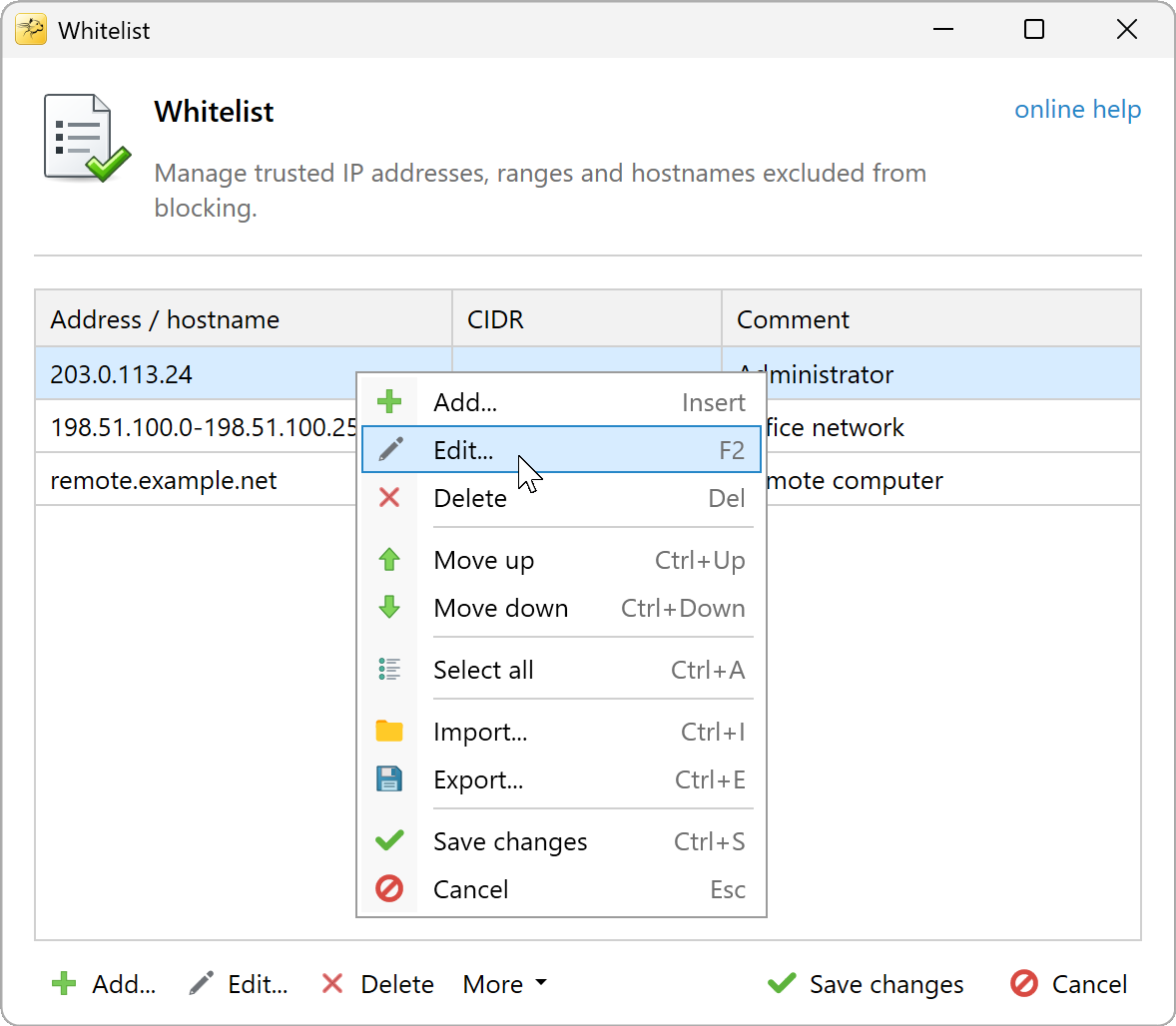Click list icon beside Select all

pos(389,669)
